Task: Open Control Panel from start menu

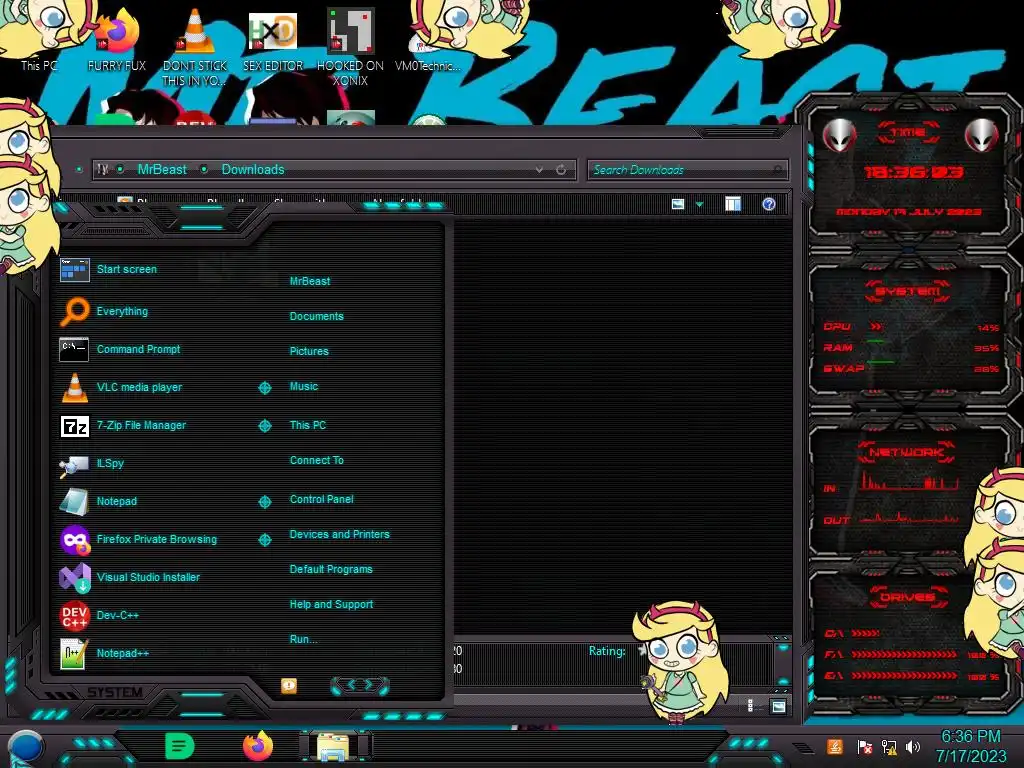Action: [321, 500]
